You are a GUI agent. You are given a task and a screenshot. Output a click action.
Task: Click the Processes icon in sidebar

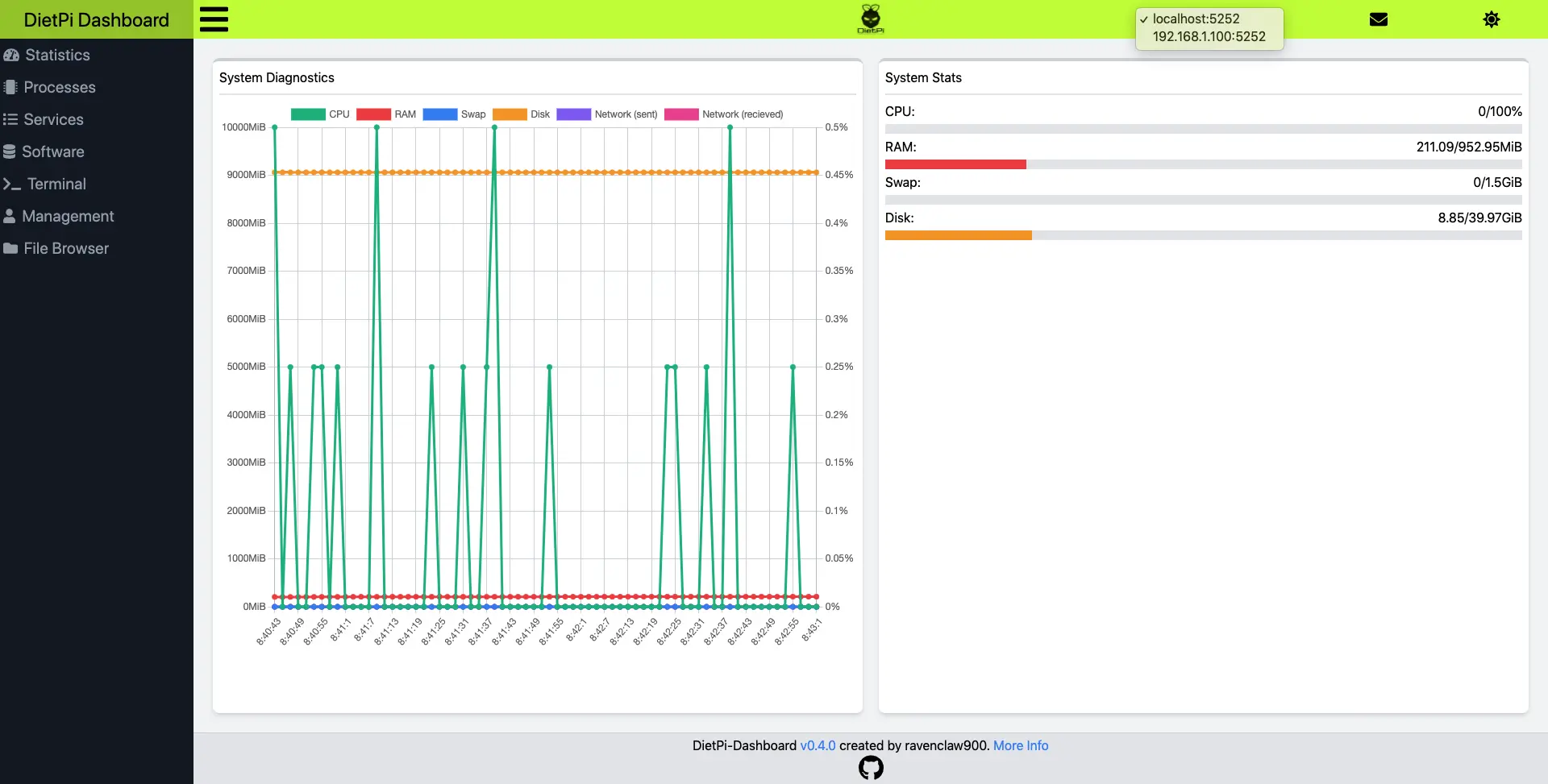point(11,87)
